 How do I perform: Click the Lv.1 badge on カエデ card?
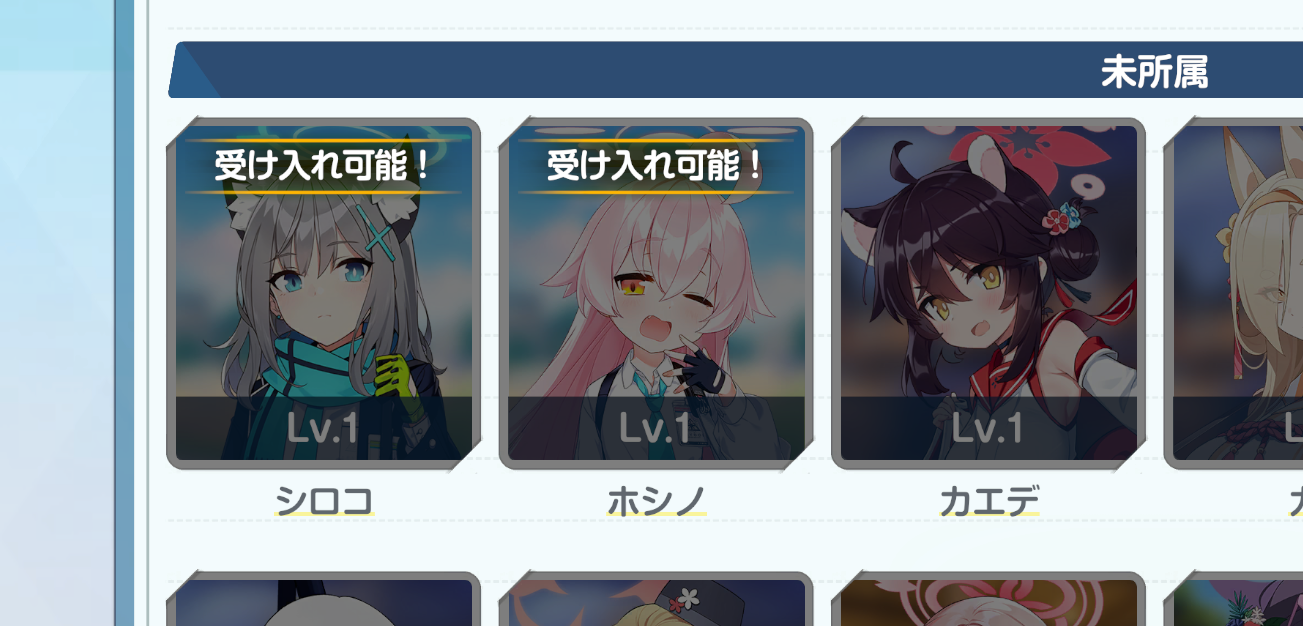[988, 428]
